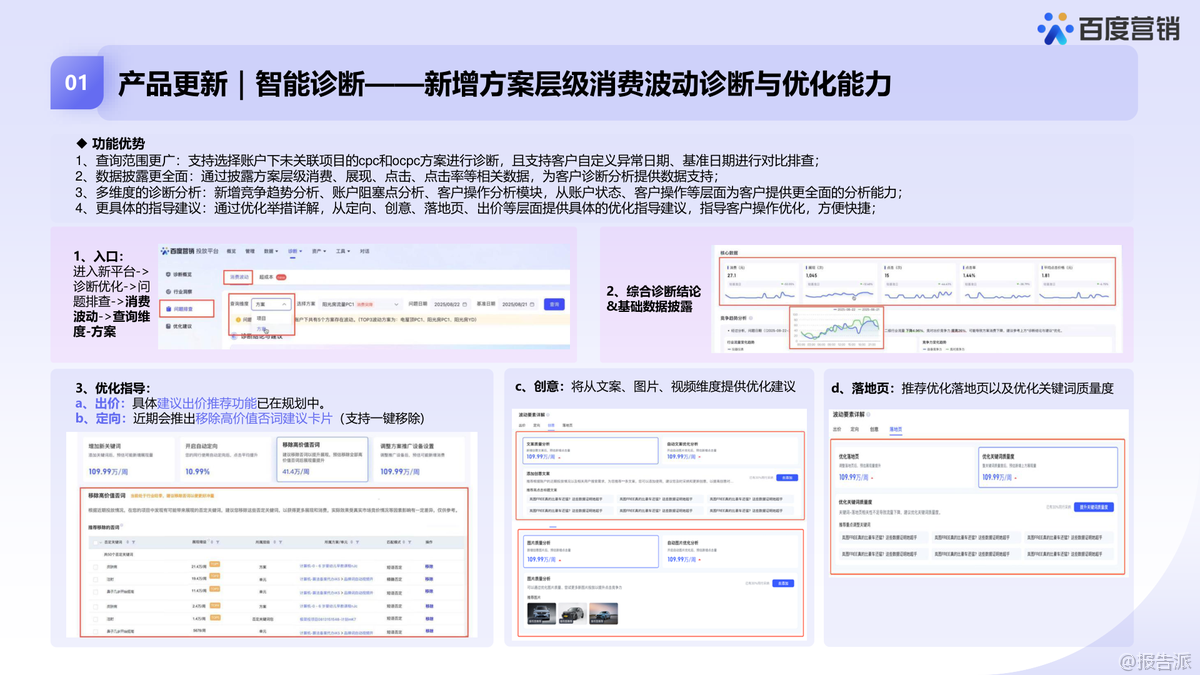Open the 诊断 menu in top navigation
The width and height of the screenshot is (1200, 675).
pyautogui.click(x=294, y=251)
